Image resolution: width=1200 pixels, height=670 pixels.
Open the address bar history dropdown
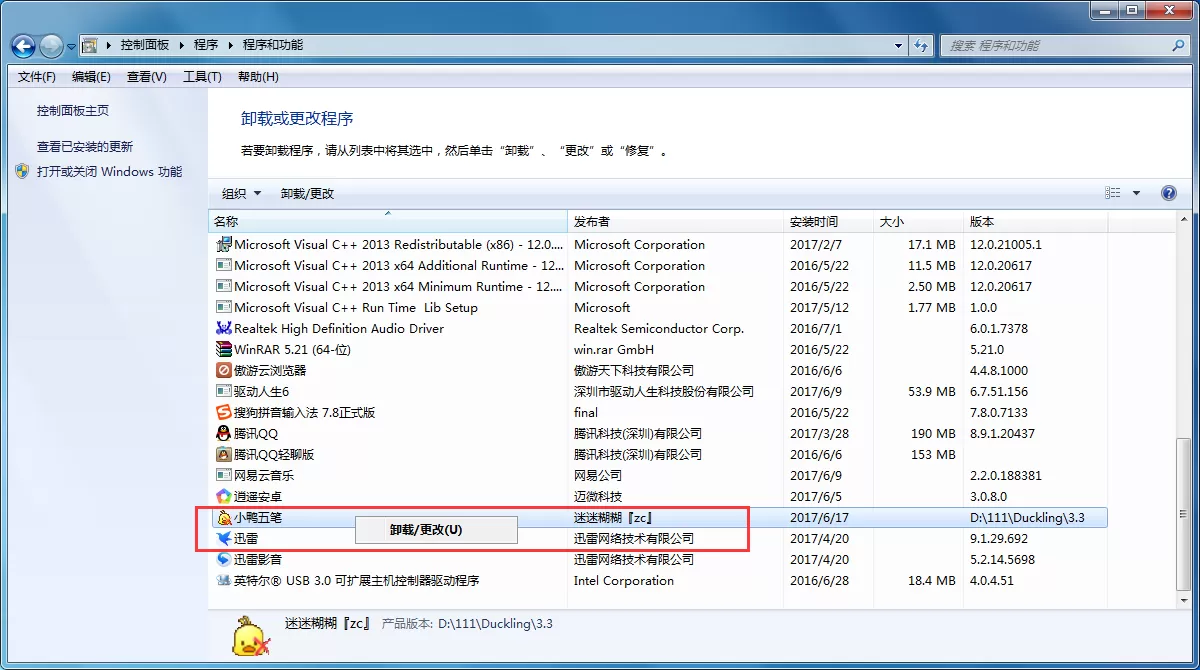[x=899, y=45]
